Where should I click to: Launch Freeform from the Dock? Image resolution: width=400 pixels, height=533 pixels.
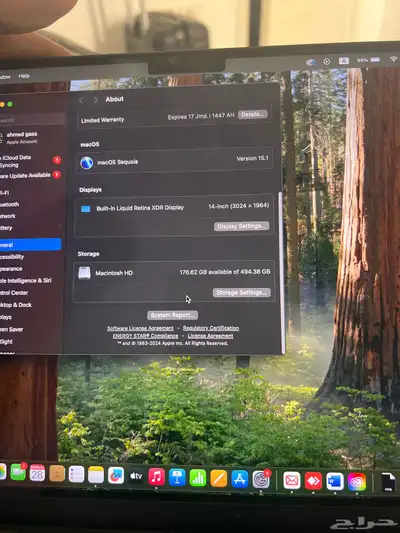click(x=116, y=476)
